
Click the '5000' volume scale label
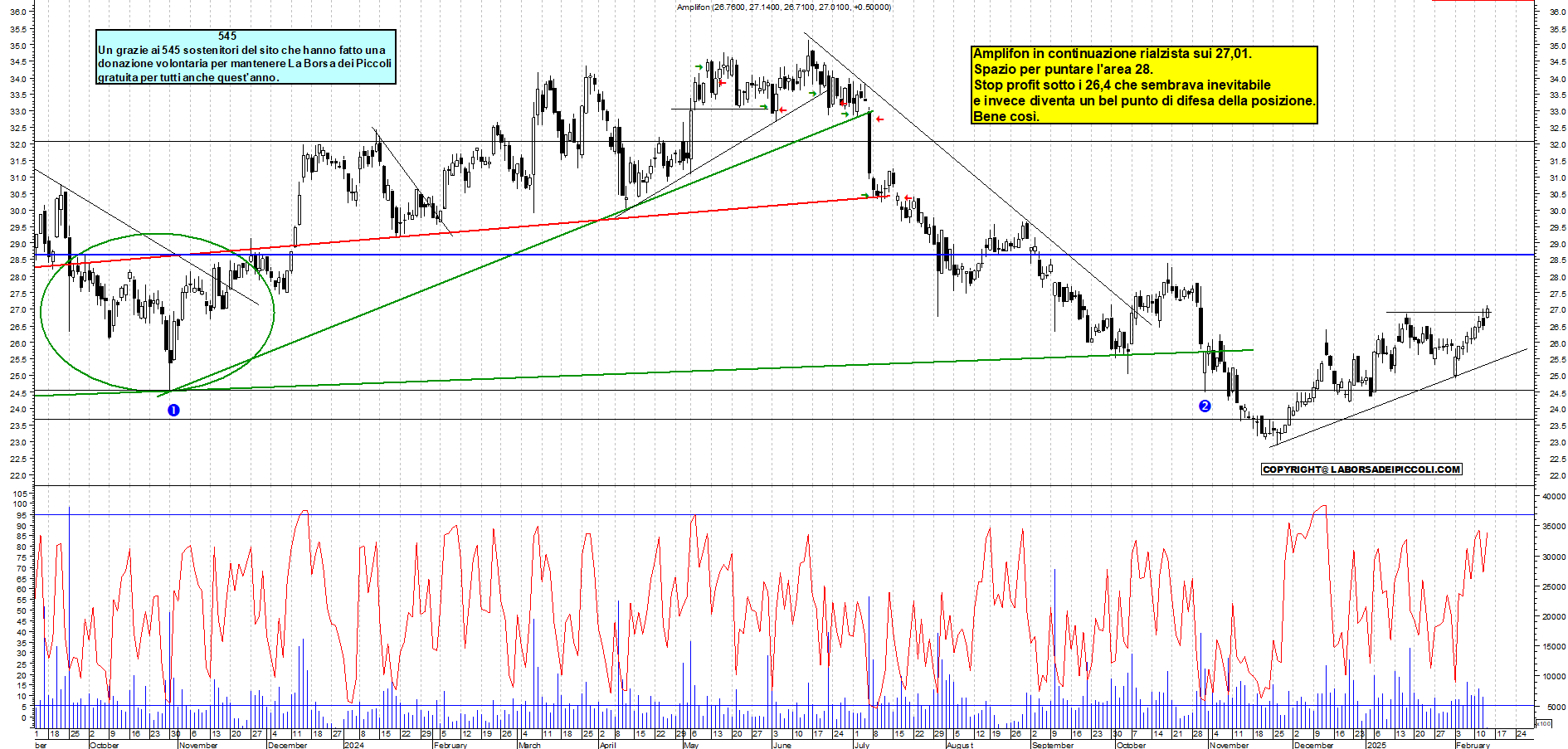point(1556,707)
